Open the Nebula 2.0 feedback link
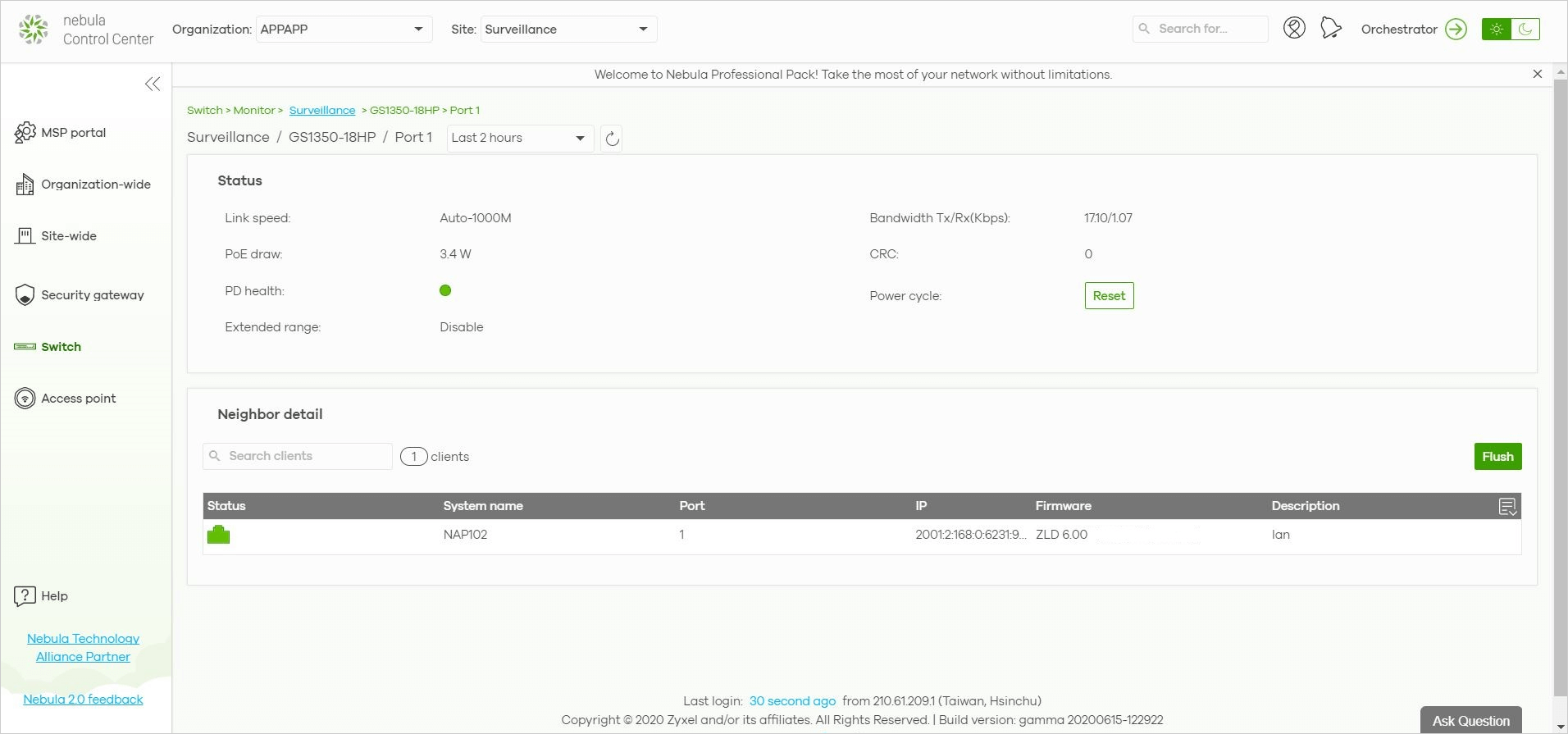This screenshot has width=1568, height=734. pyautogui.click(x=83, y=700)
